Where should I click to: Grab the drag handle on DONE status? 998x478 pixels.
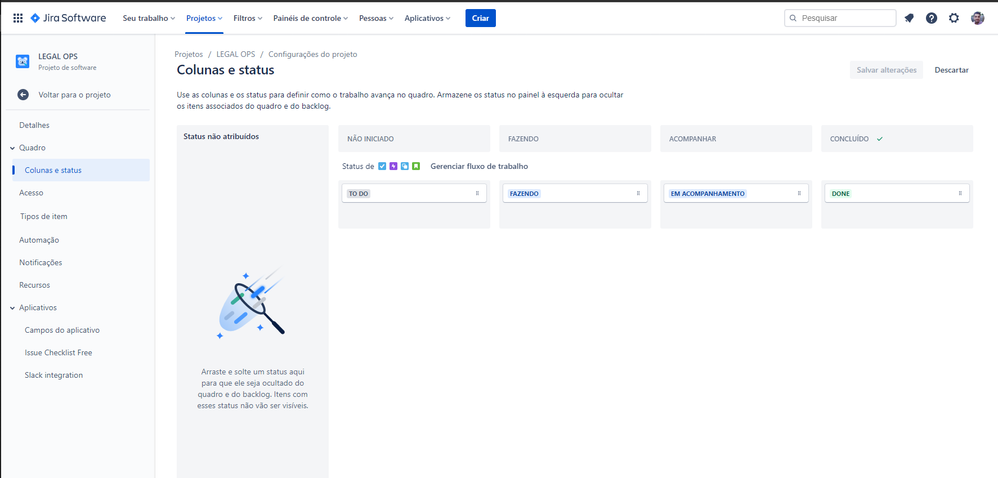coord(960,193)
